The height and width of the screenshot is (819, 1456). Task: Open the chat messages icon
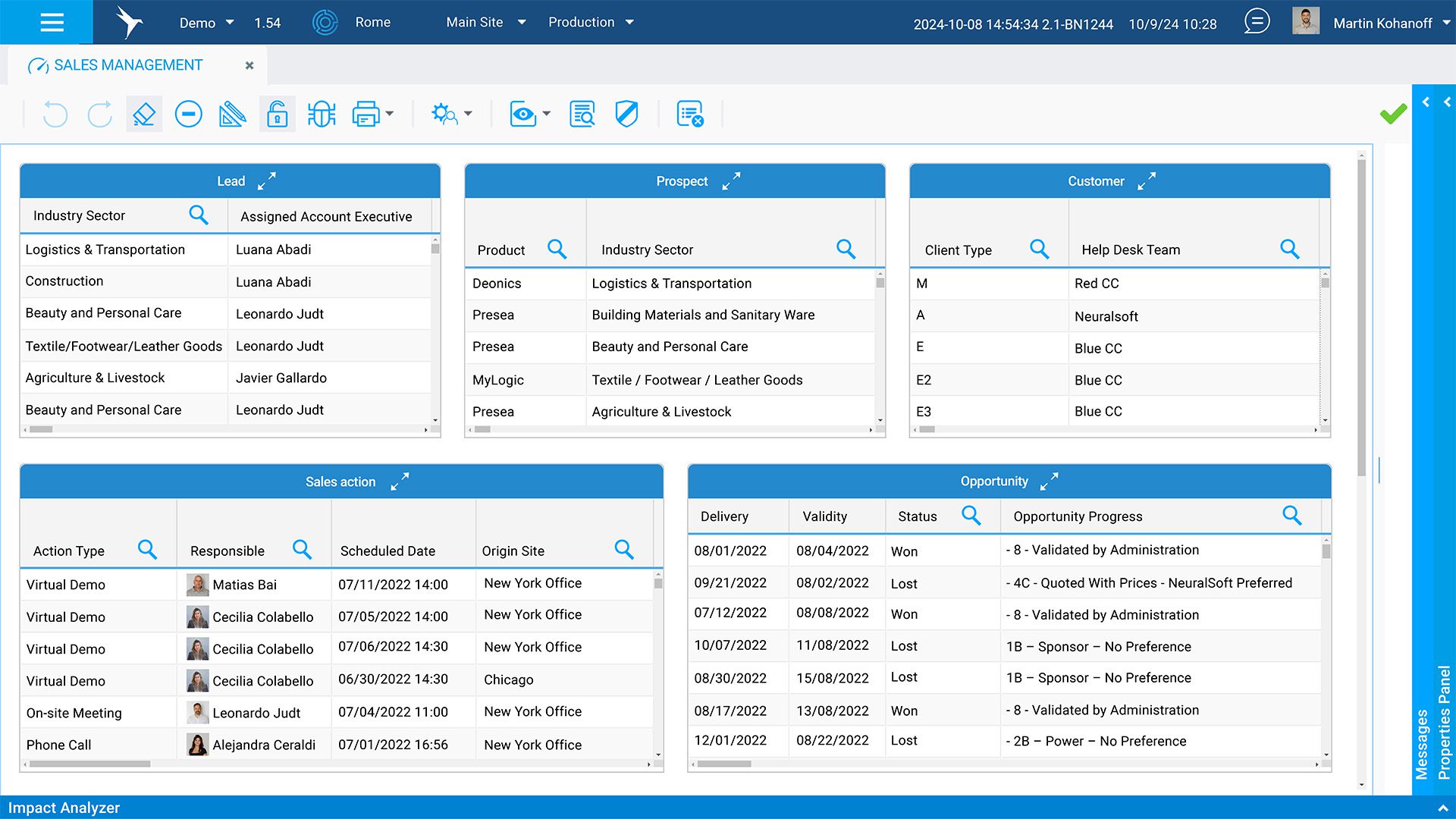click(1257, 21)
